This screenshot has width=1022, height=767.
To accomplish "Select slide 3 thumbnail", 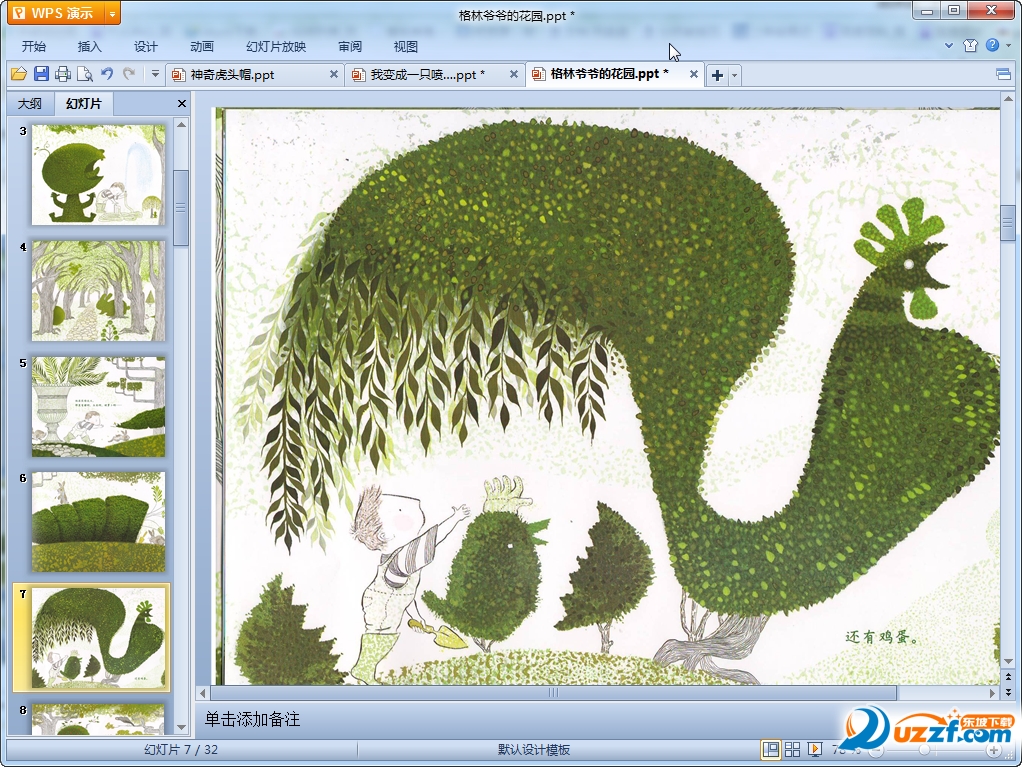I will tap(98, 175).
